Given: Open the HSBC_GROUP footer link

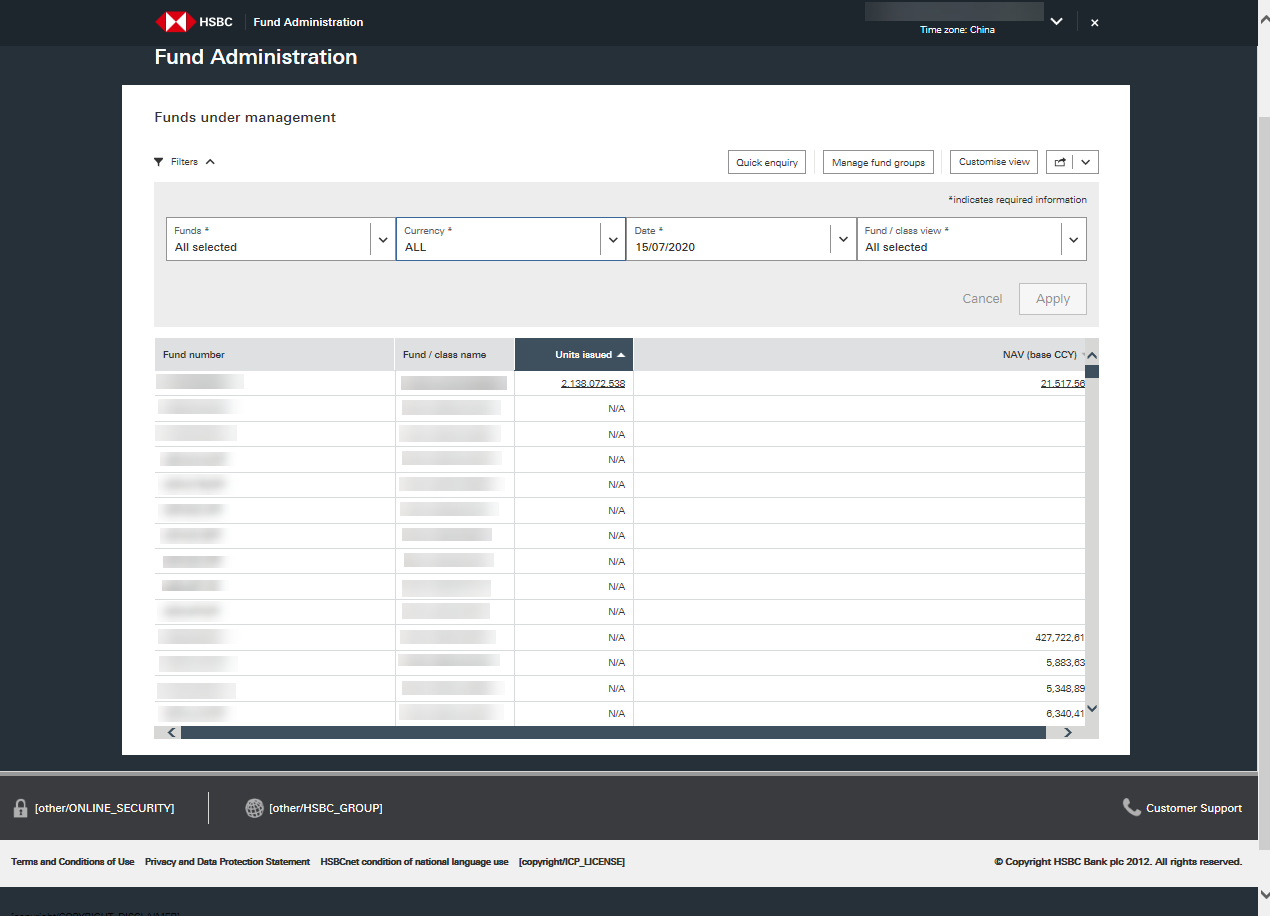Looking at the screenshot, I should pyautogui.click(x=326, y=808).
